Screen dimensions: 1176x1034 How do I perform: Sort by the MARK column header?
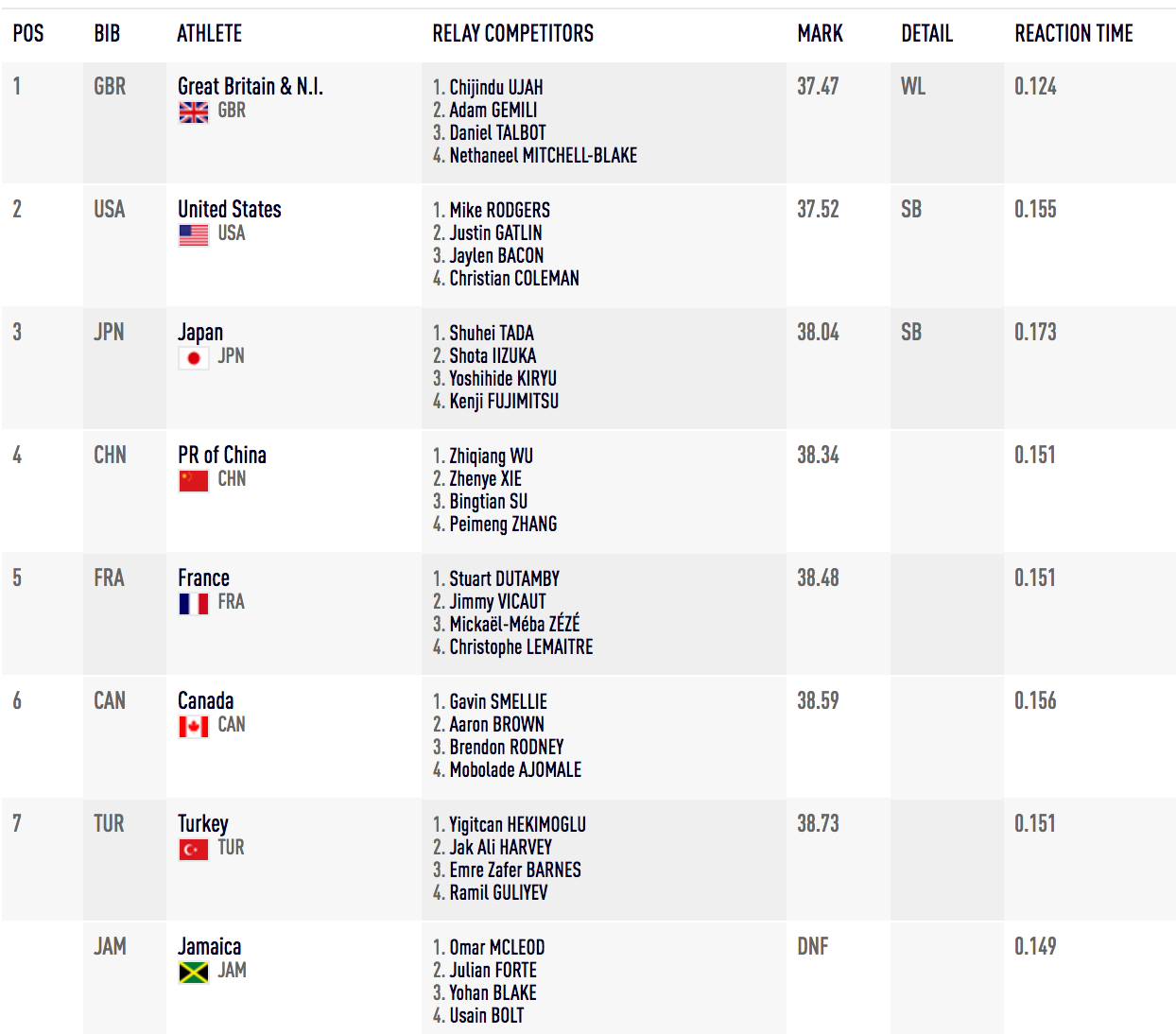(820, 34)
